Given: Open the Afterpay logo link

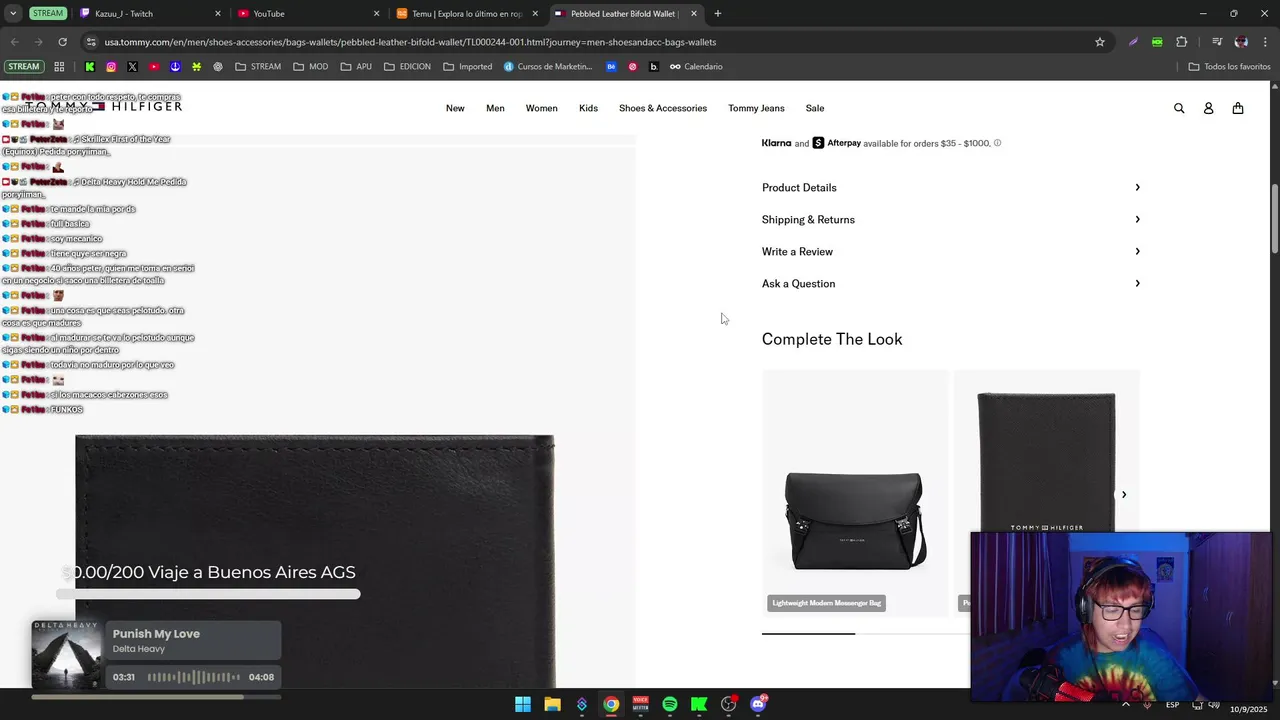Looking at the screenshot, I should coord(837,143).
